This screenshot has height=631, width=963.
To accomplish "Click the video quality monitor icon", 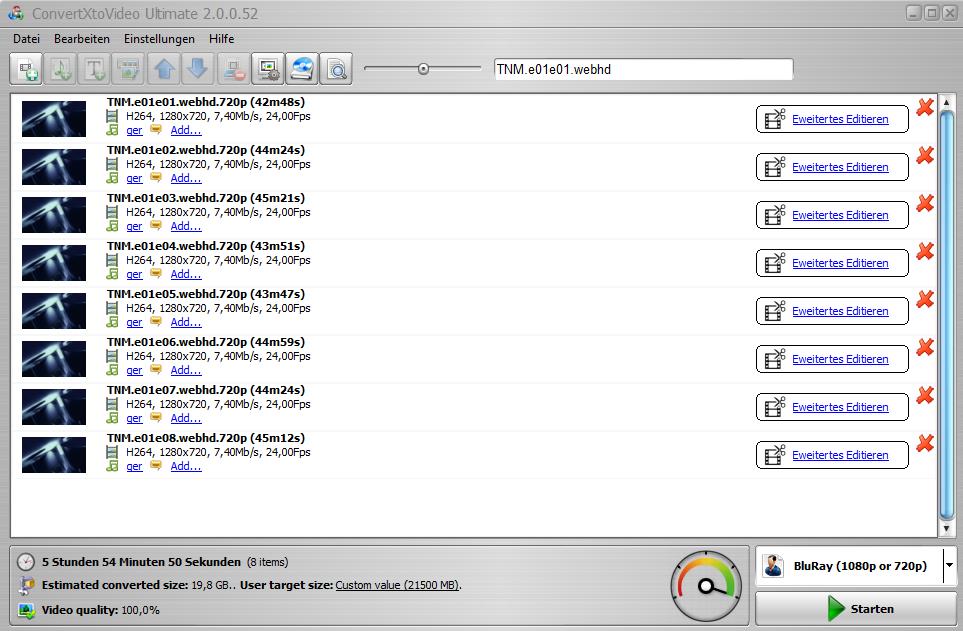I will [x=26, y=610].
